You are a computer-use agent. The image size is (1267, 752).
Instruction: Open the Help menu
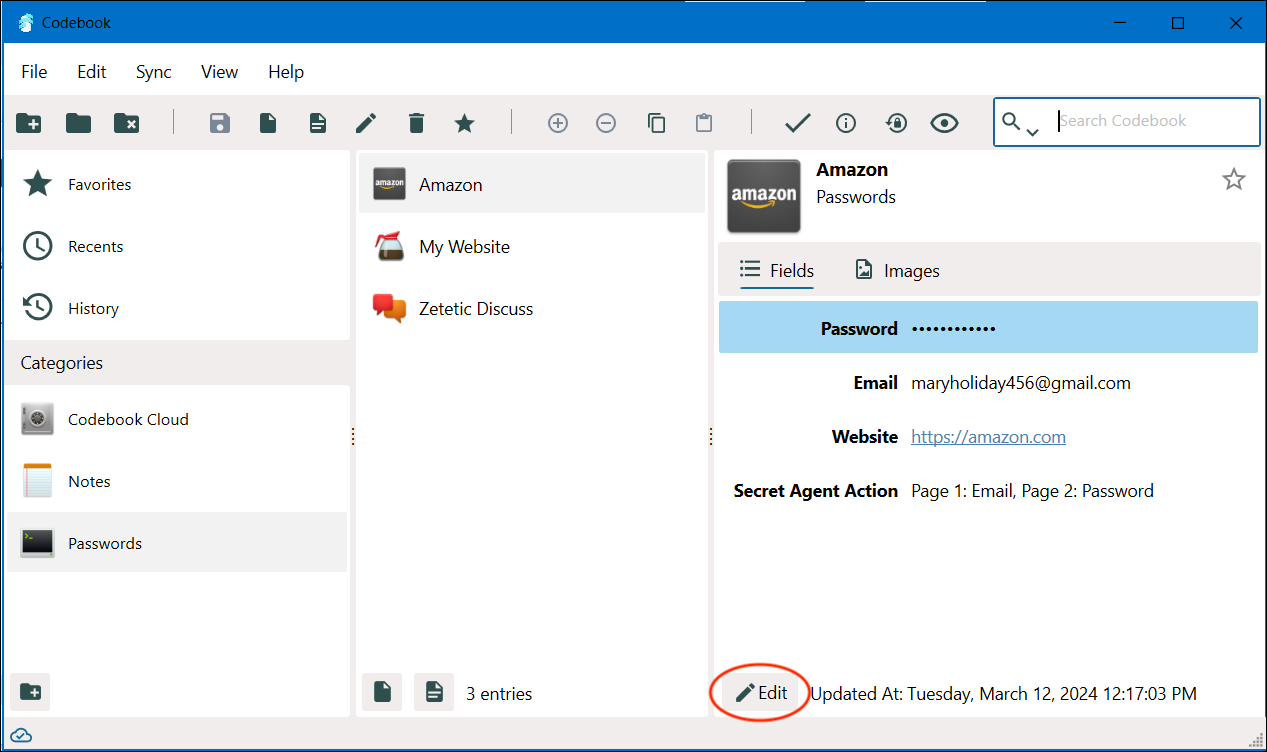(286, 72)
